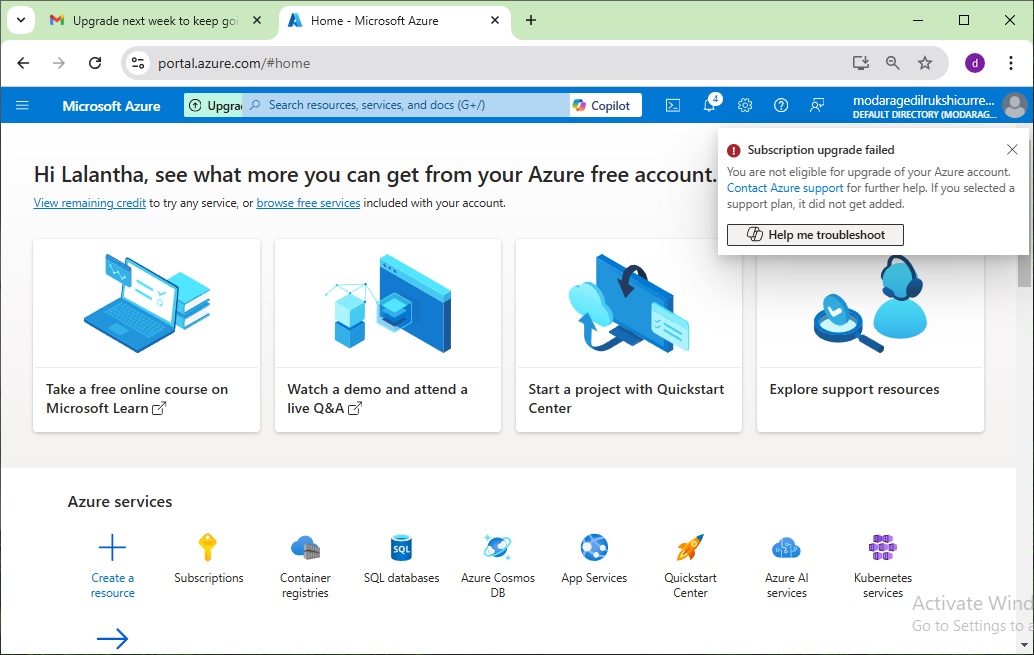Open Explore support resources card
The height and width of the screenshot is (655, 1034).
[x=870, y=343]
